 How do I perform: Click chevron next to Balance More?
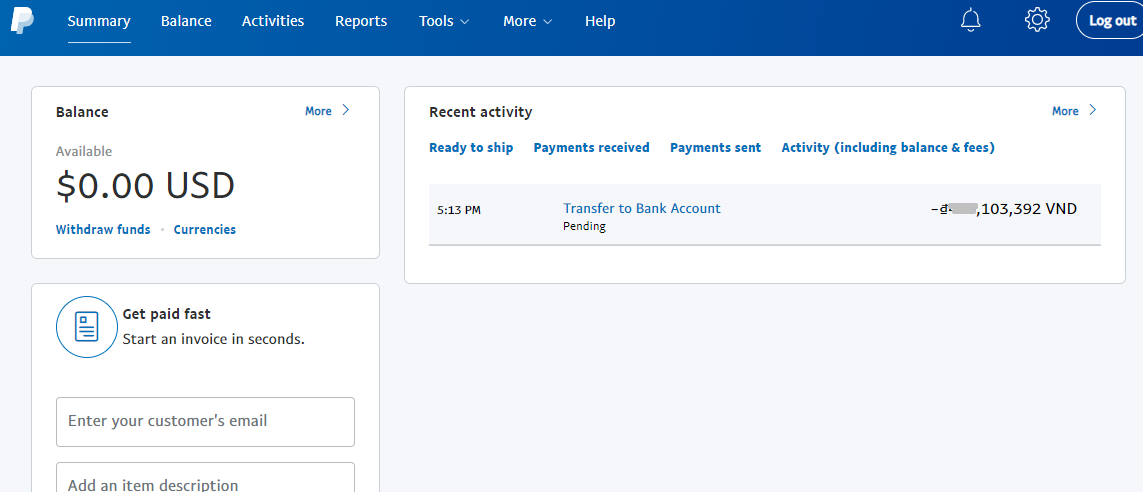(346, 110)
